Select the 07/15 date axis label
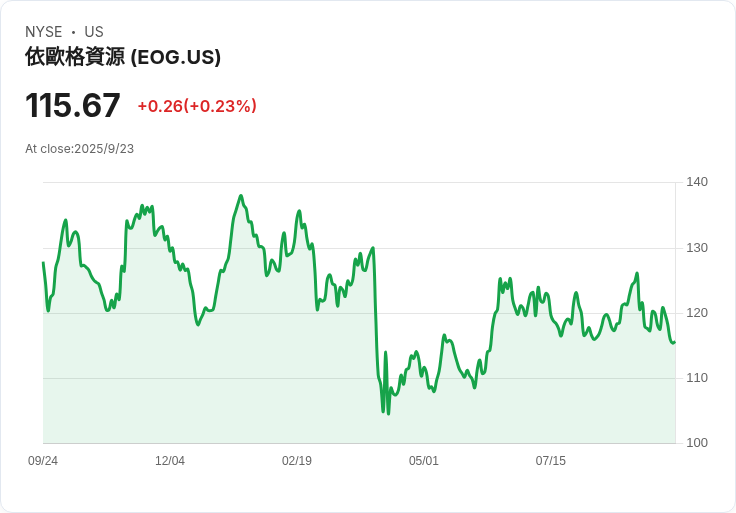 pyautogui.click(x=551, y=460)
